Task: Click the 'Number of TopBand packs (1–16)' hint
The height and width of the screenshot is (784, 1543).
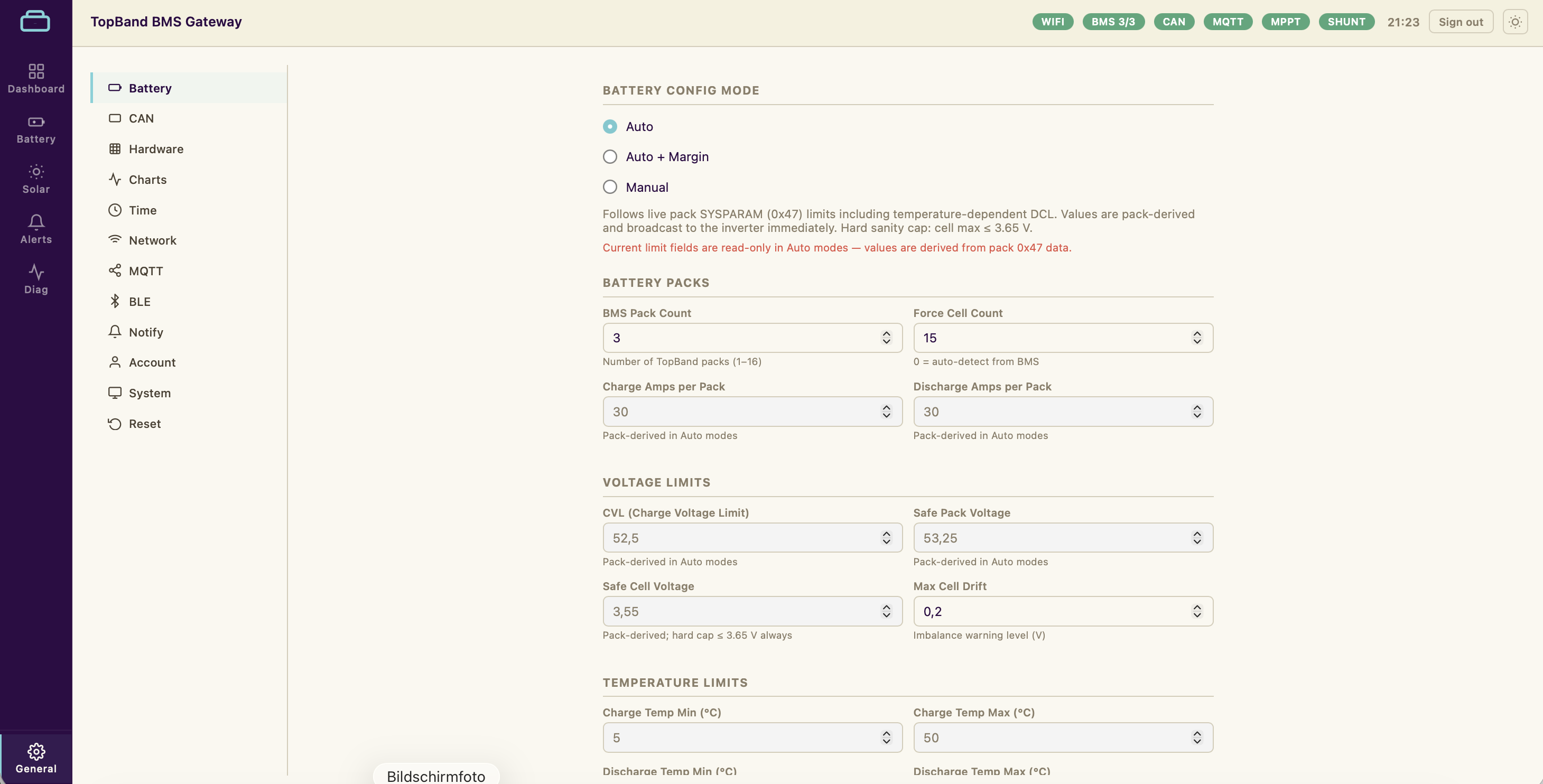Action: click(x=682, y=362)
